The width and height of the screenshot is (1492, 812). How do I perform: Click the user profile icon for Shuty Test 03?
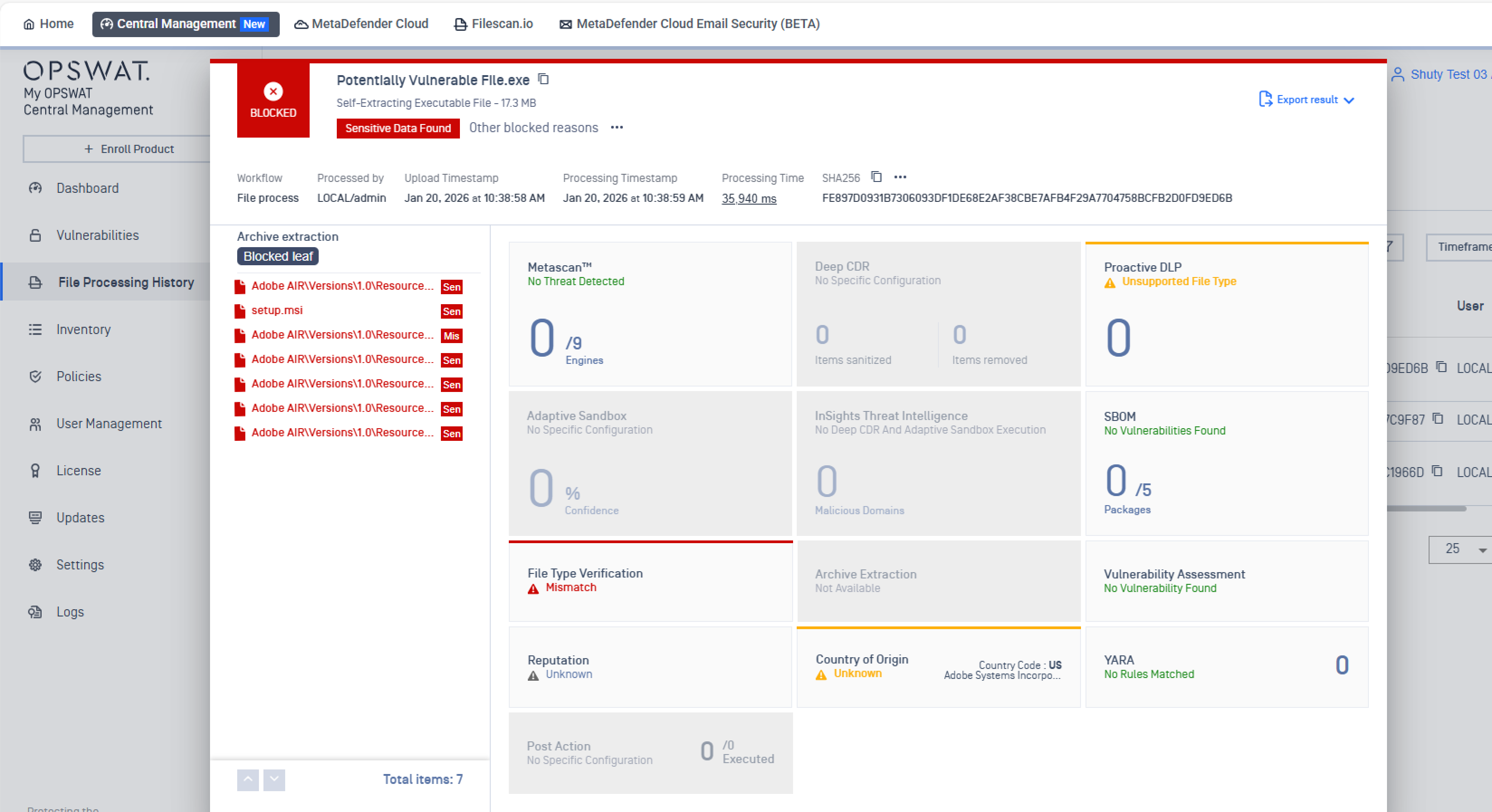[x=1397, y=75]
